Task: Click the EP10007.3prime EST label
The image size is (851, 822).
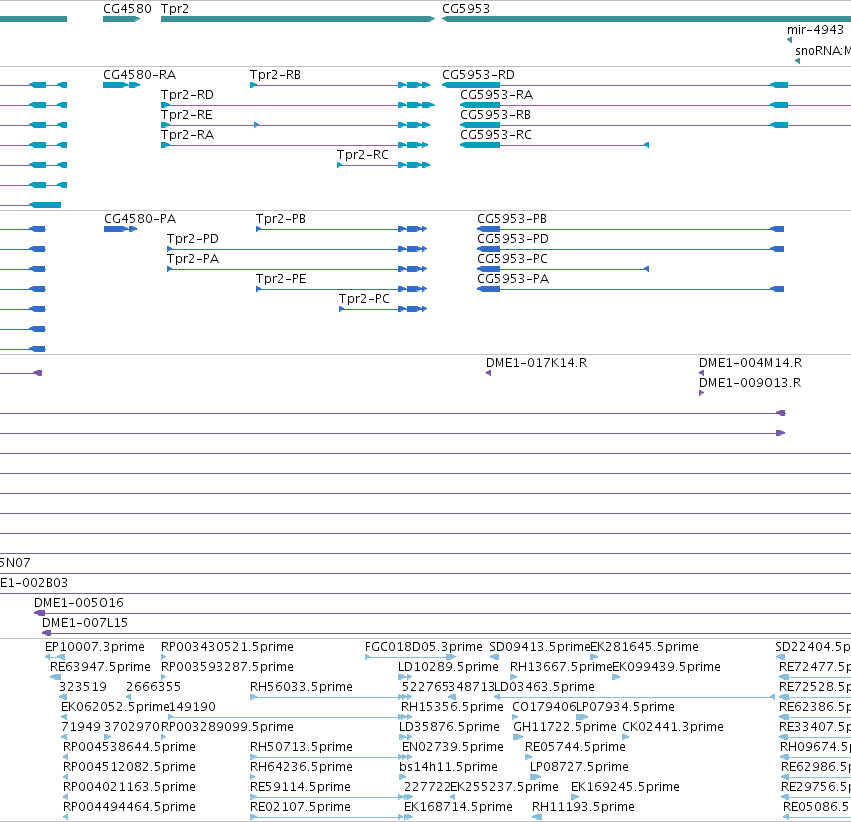Action: click(x=95, y=647)
